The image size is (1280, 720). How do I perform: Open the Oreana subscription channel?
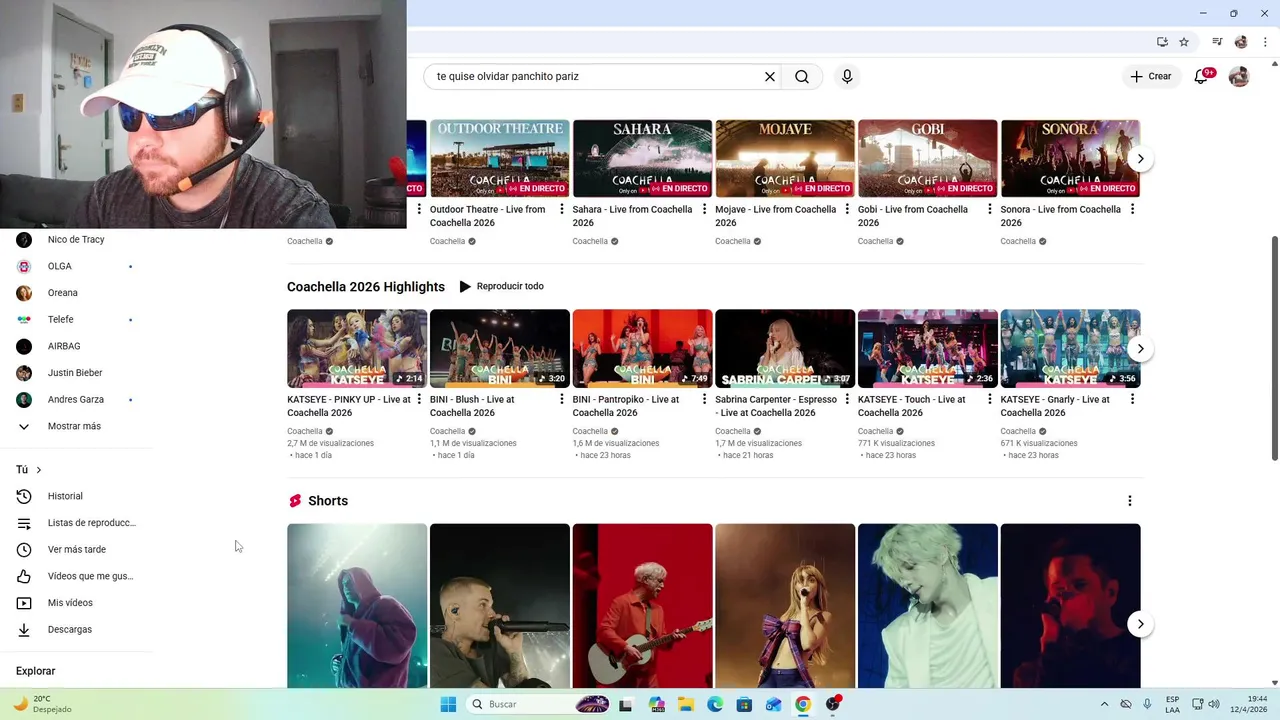click(x=76, y=293)
